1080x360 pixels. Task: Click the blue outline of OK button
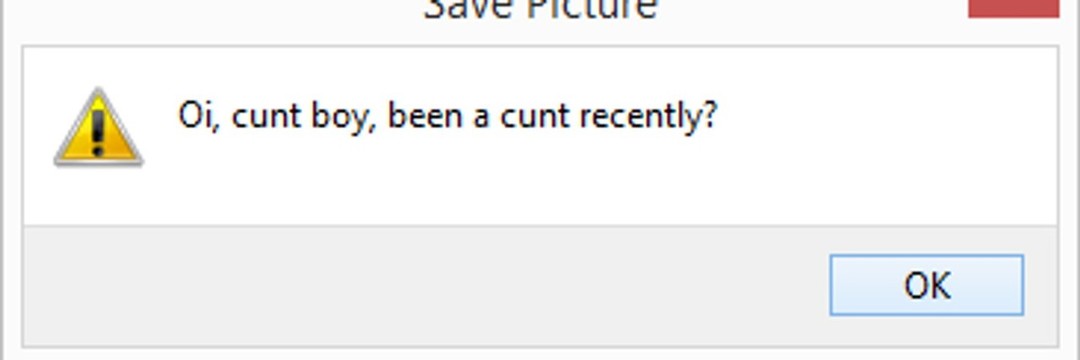pyautogui.click(x=926, y=255)
